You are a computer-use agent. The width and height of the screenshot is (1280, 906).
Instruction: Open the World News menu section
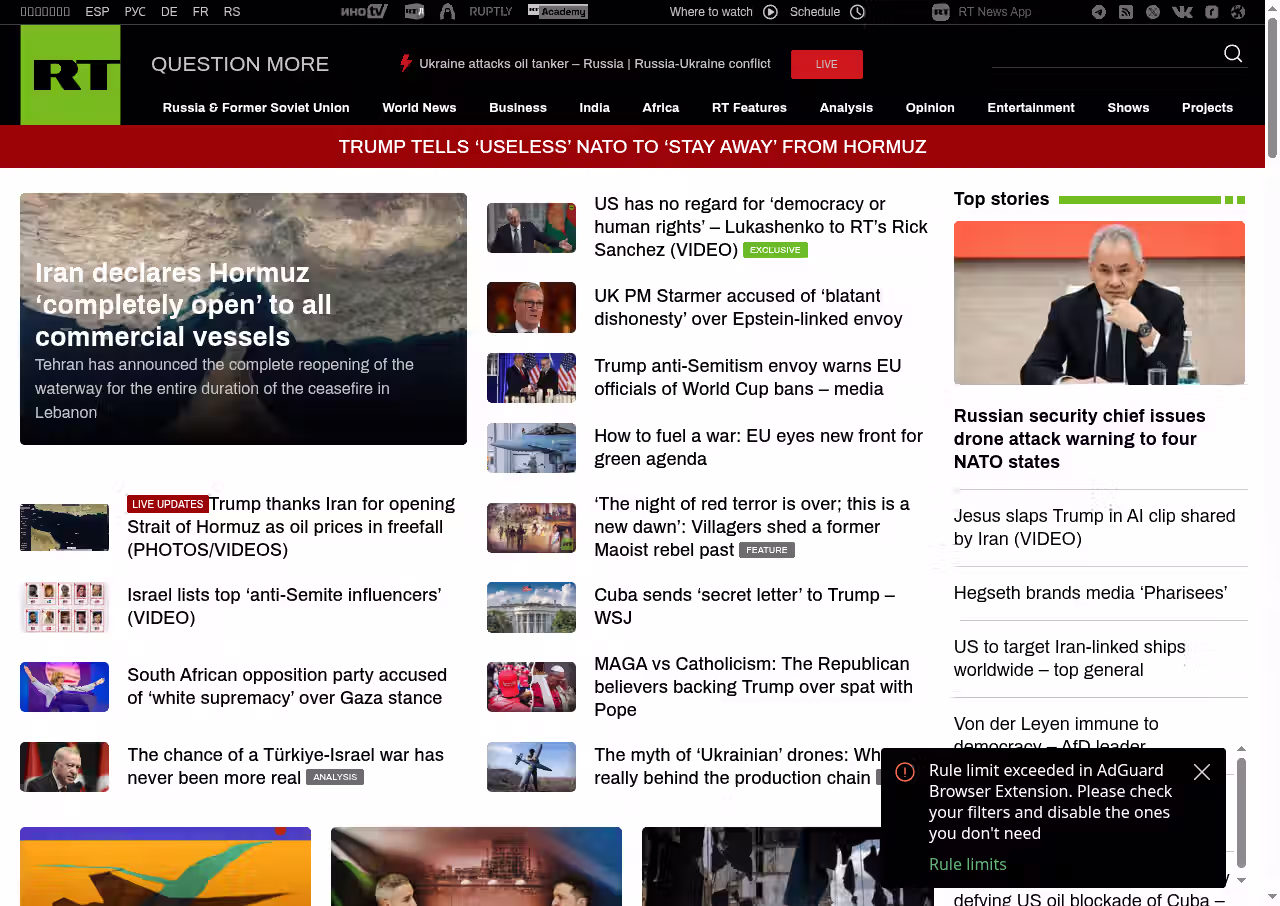(x=419, y=108)
